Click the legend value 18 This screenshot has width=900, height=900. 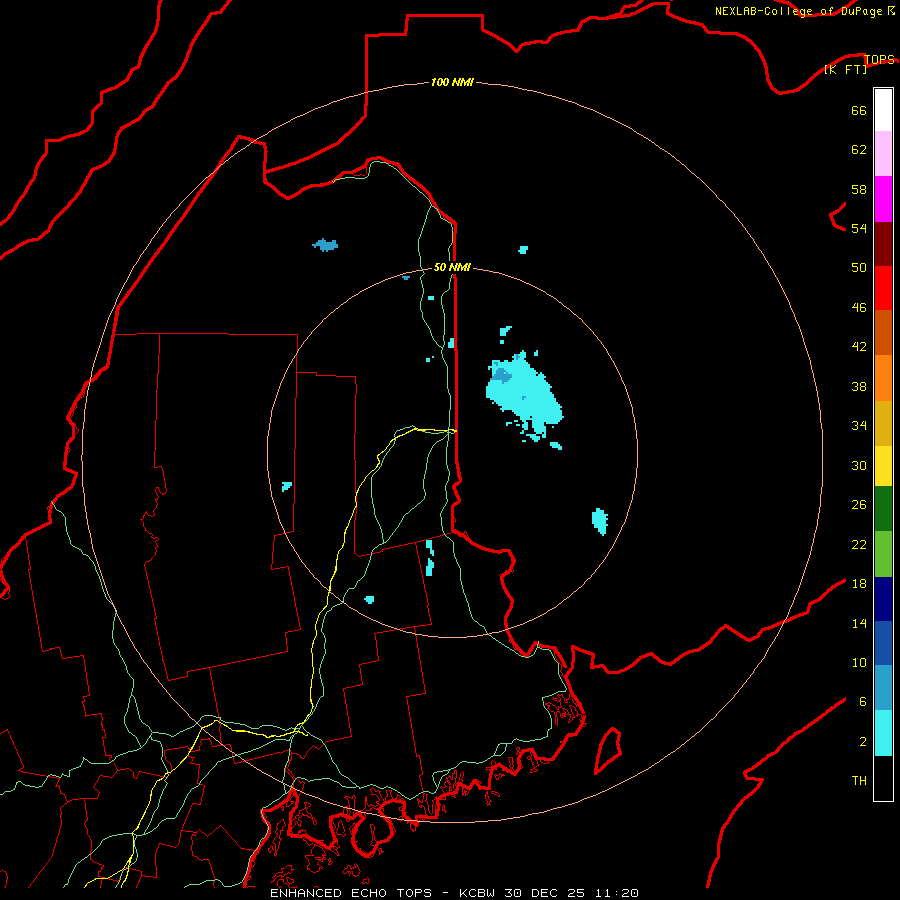point(859,584)
